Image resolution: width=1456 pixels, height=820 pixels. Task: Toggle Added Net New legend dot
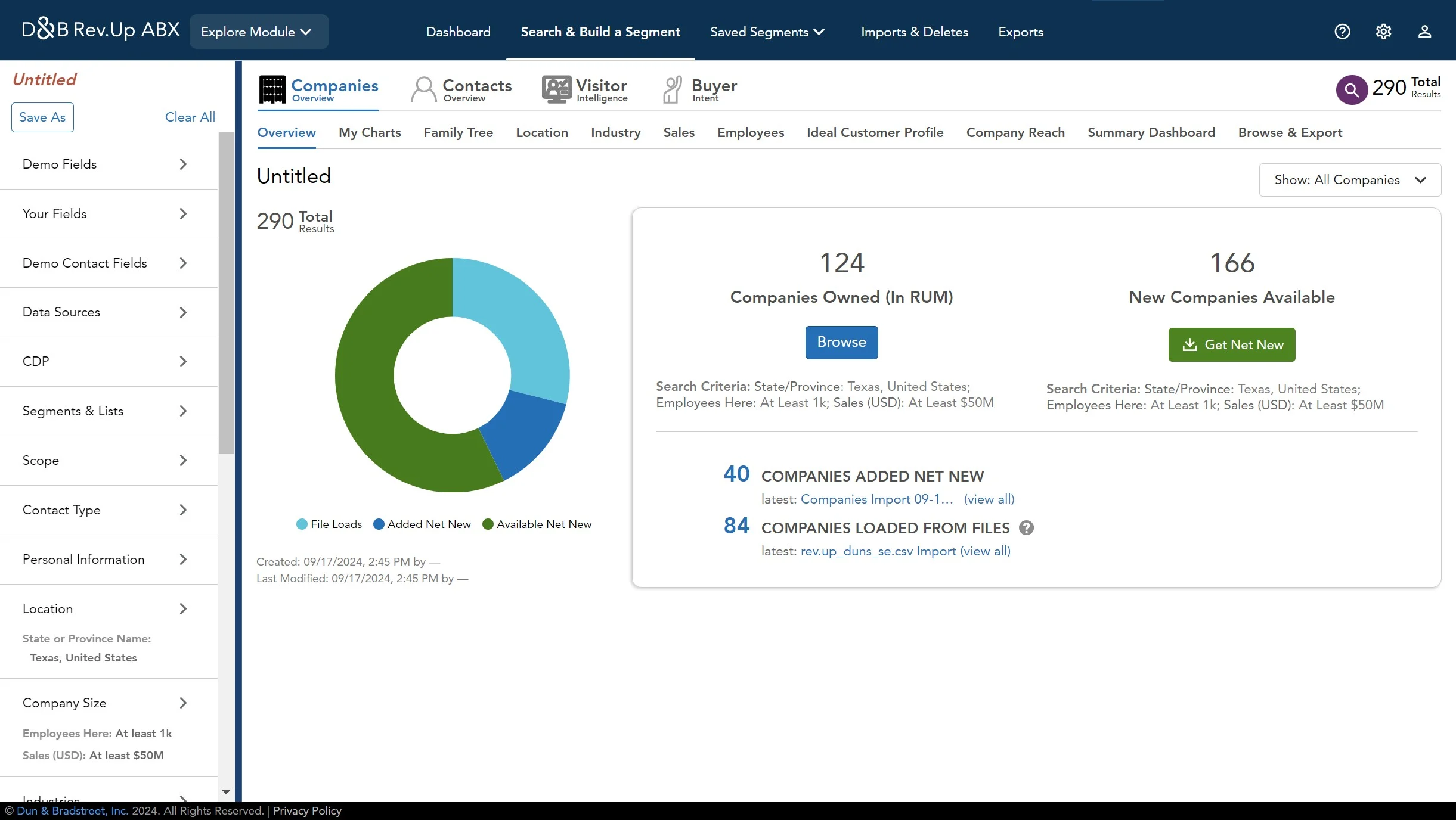379,524
